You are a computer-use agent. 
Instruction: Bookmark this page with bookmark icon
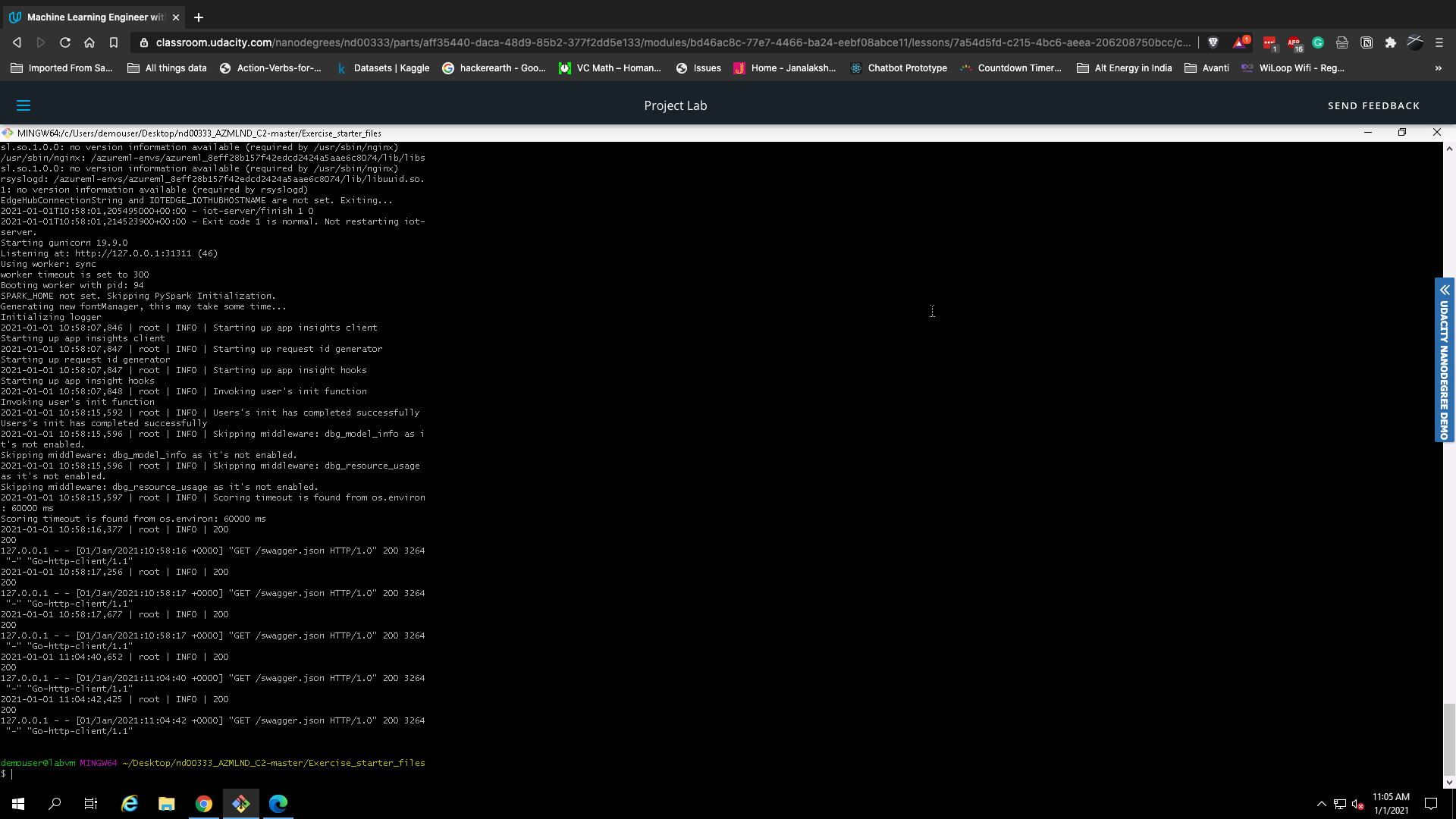[x=114, y=42]
